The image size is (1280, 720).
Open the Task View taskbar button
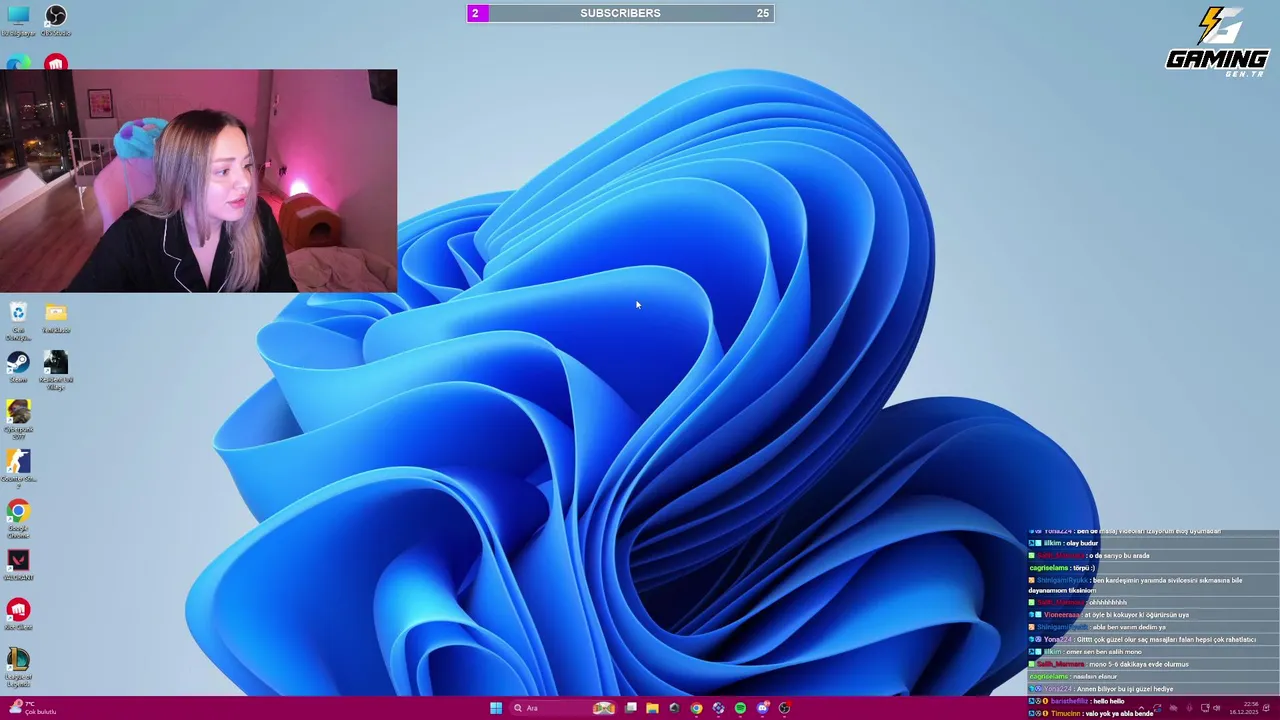pyautogui.click(x=631, y=708)
